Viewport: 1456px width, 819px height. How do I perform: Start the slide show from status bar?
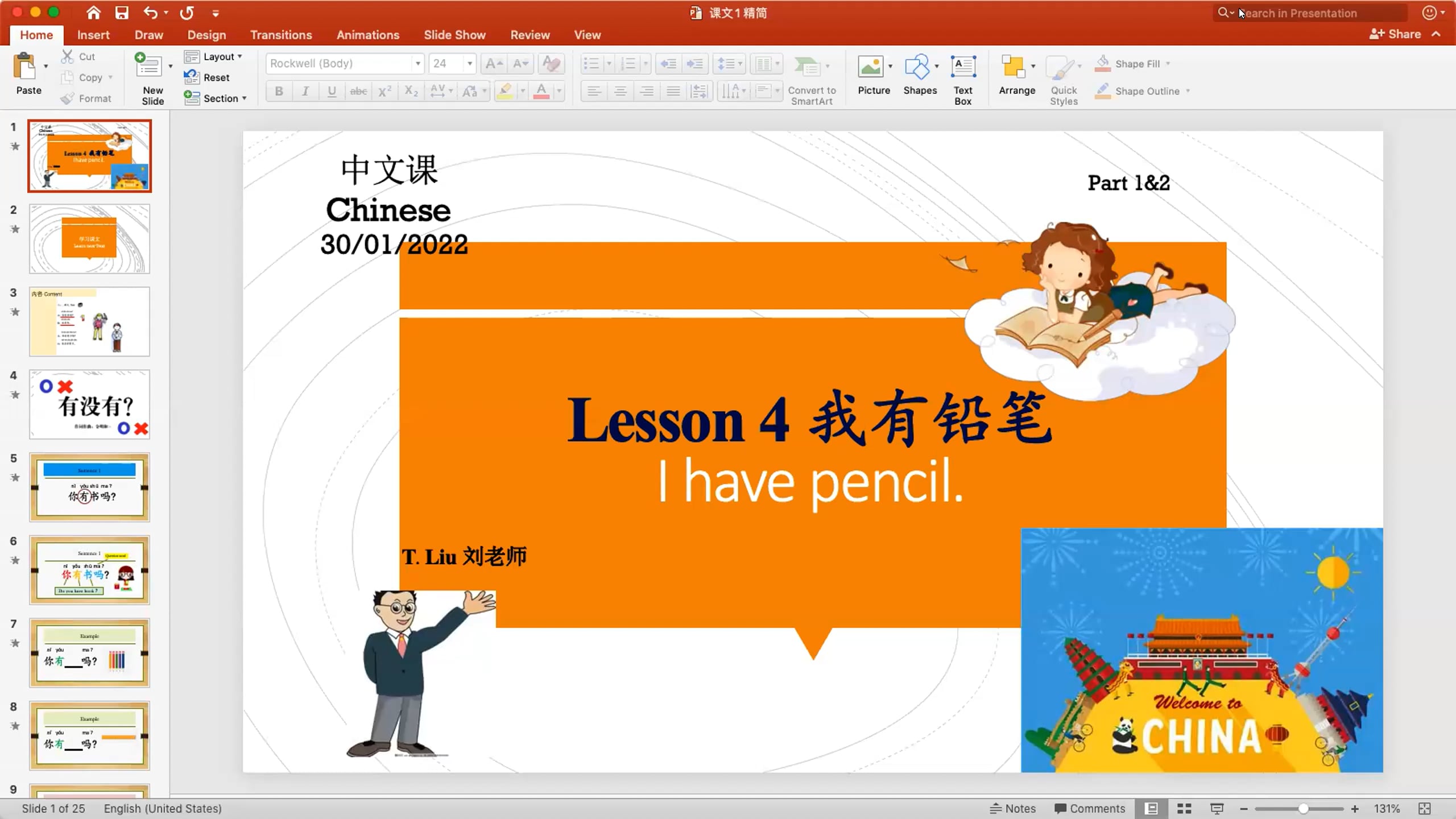tap(1217, 808)
